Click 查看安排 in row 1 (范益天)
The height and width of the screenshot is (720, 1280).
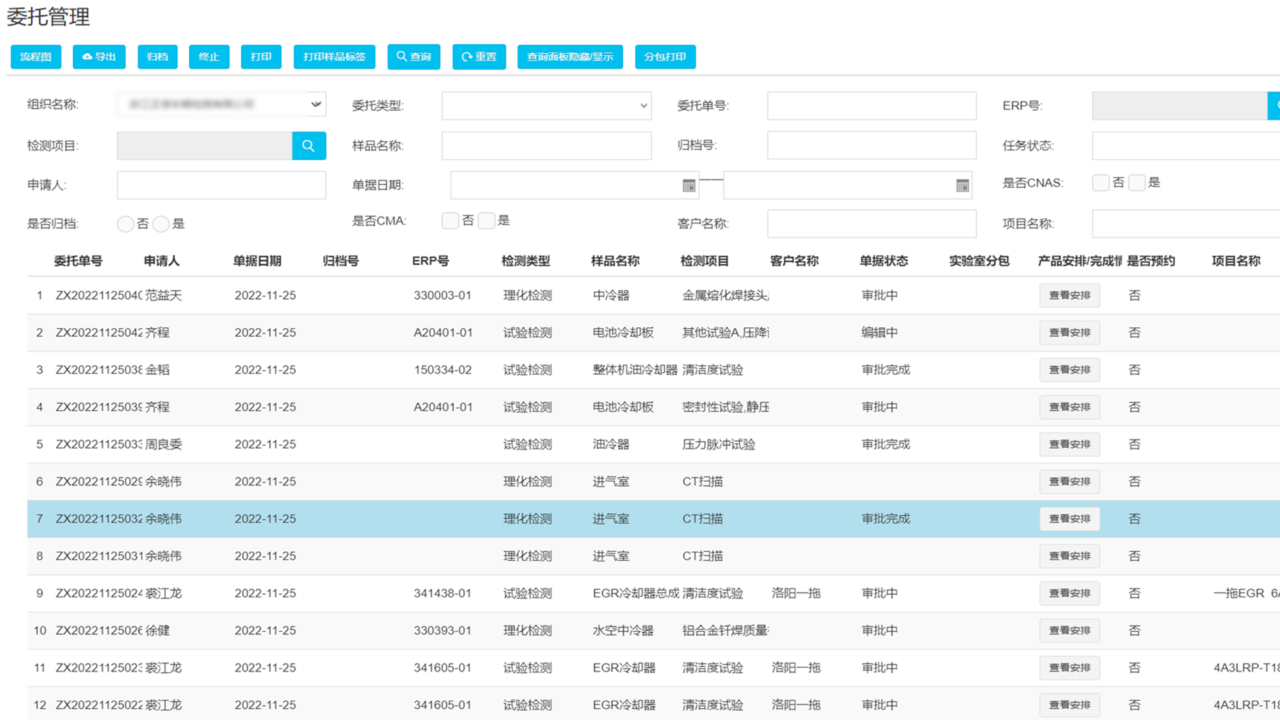click(1070, 296)
